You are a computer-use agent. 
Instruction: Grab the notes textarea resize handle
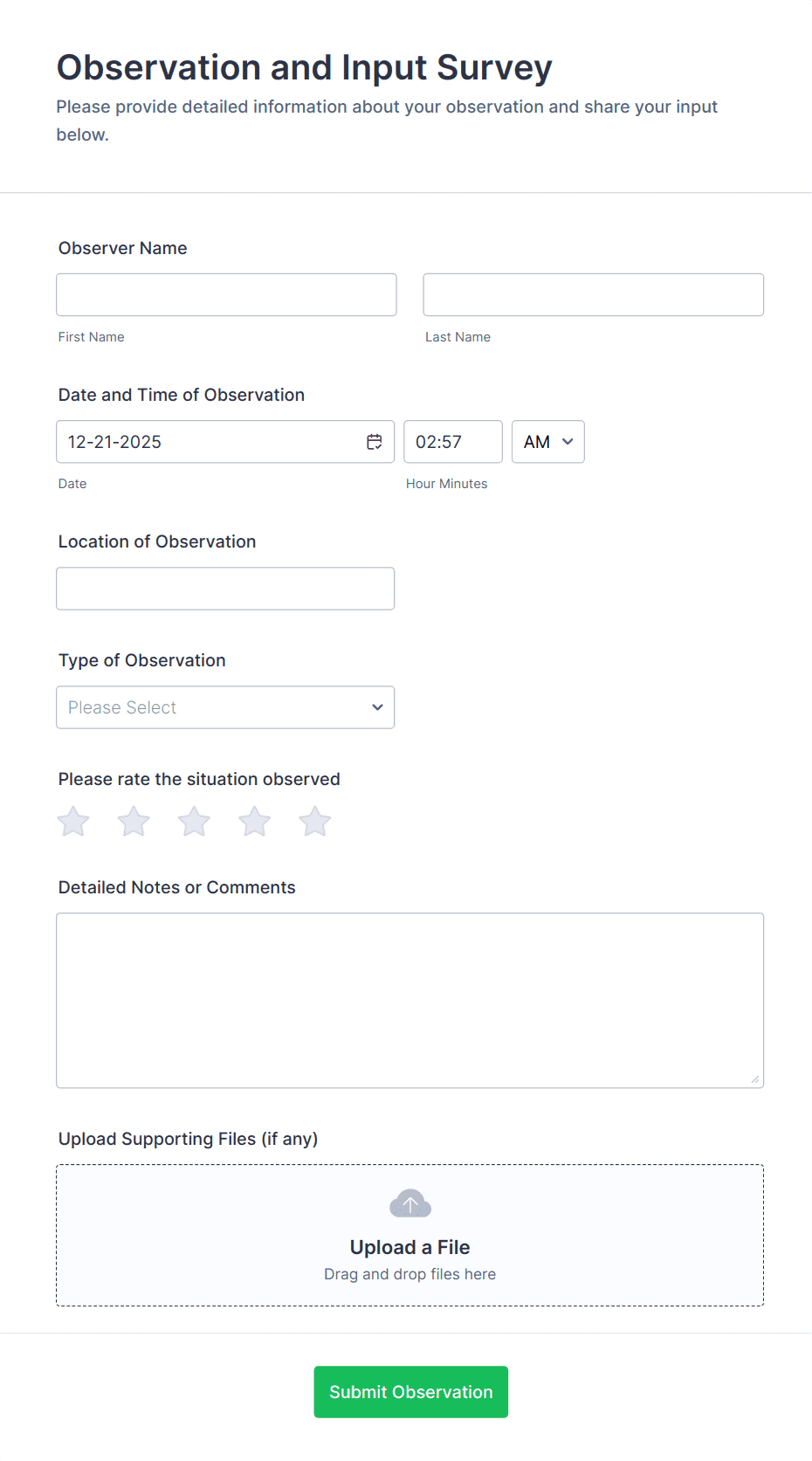[x=755, y=1079]
